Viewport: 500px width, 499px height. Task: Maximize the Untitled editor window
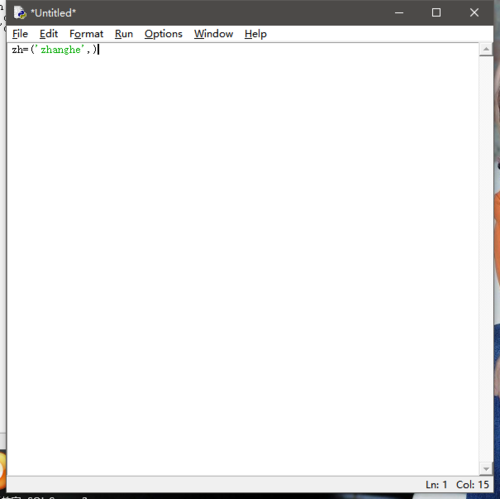(436, 13)
